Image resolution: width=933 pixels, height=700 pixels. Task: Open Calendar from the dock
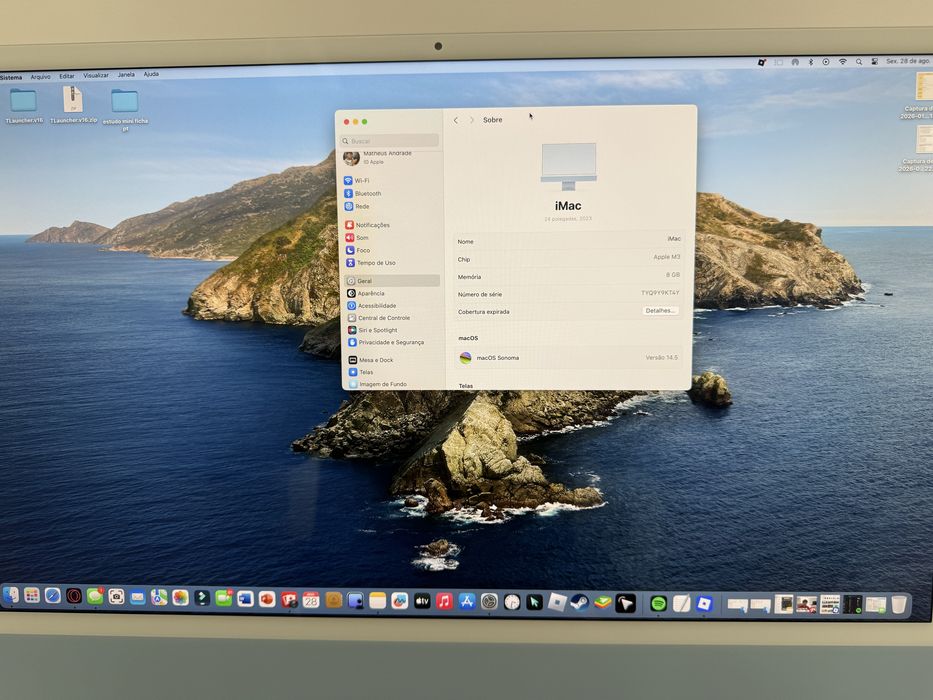(x=311, y=600)
